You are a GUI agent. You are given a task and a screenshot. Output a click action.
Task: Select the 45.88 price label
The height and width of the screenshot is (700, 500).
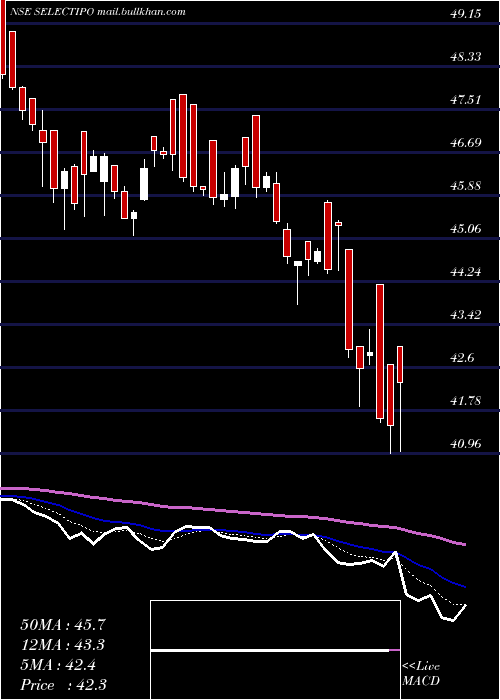pos(465,186)
